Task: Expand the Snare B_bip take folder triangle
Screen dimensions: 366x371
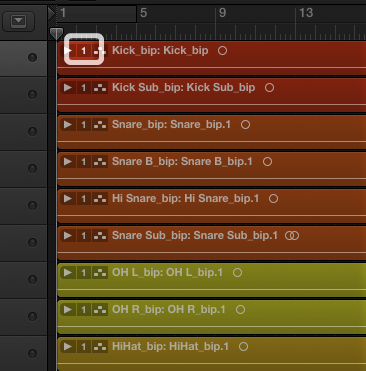Action: tap(68, 162)
